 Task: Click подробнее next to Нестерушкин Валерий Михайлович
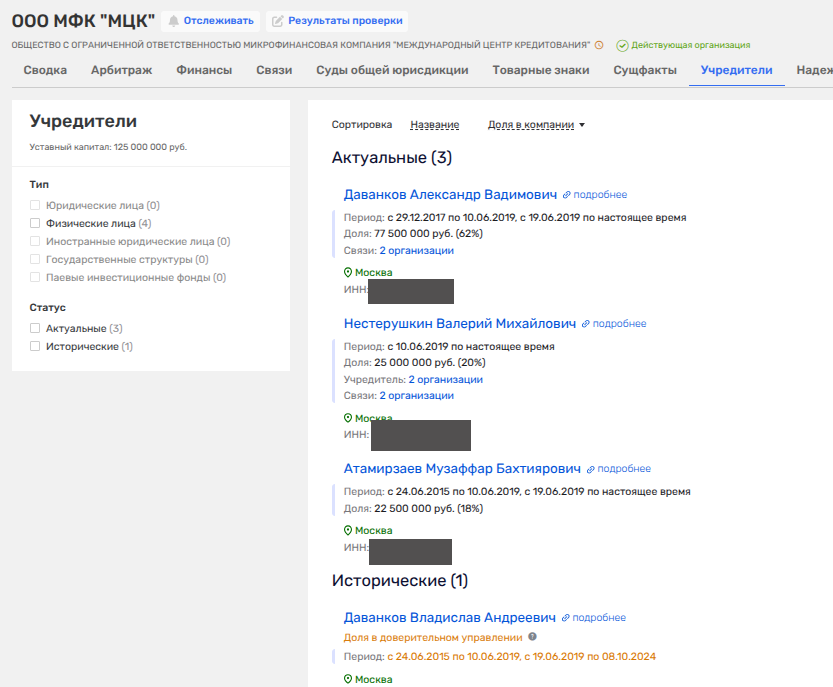point(619,324)
